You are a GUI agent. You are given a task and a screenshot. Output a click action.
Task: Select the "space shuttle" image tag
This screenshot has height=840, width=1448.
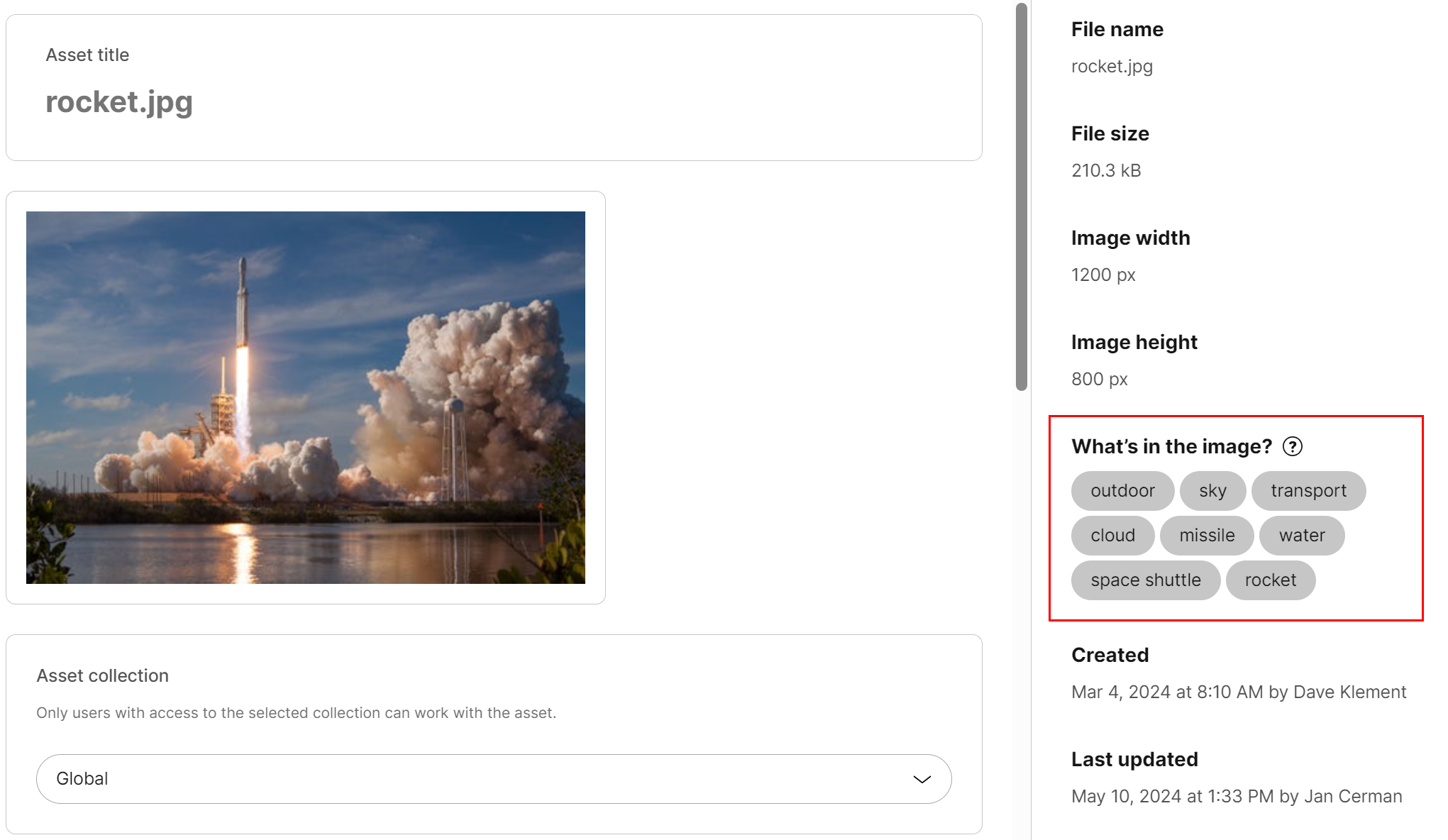1145,580
